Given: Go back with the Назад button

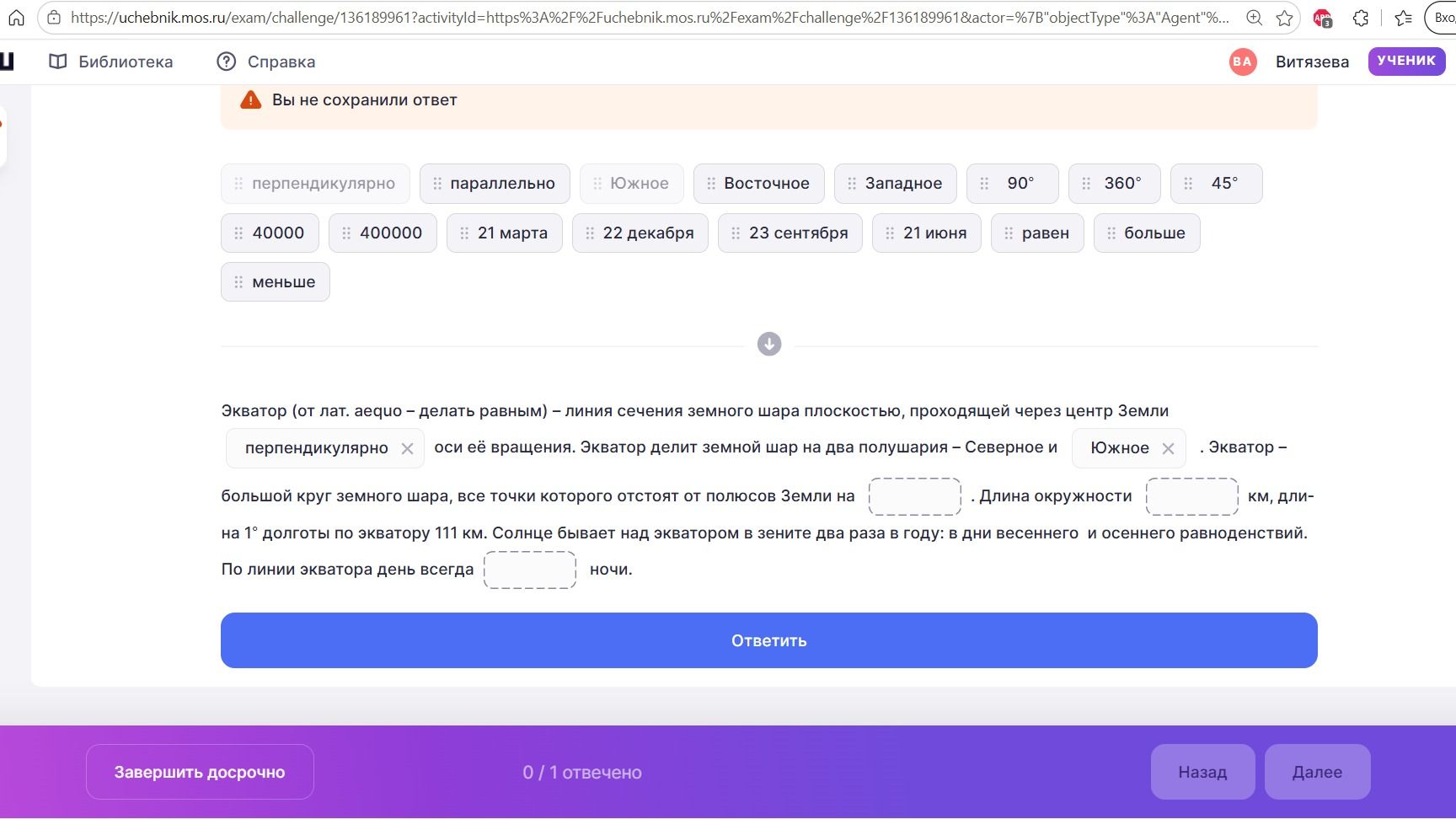Looking at the screenshot, I should point(1202,772).
